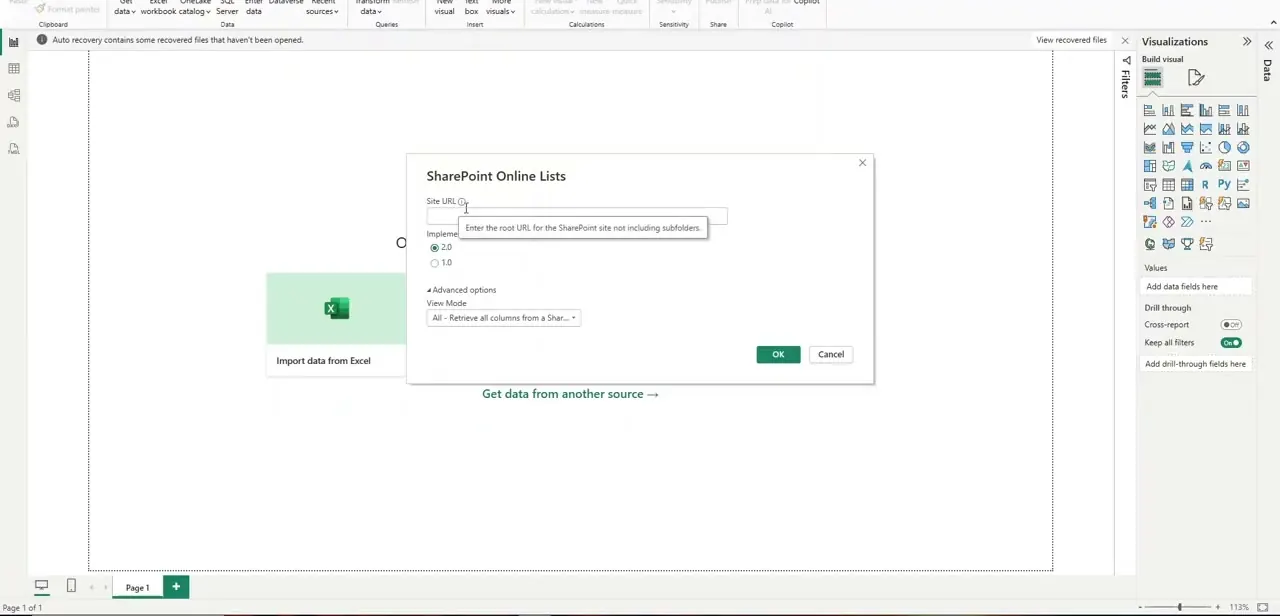Pick the stacked bar chart visual

coord(1150,110)
